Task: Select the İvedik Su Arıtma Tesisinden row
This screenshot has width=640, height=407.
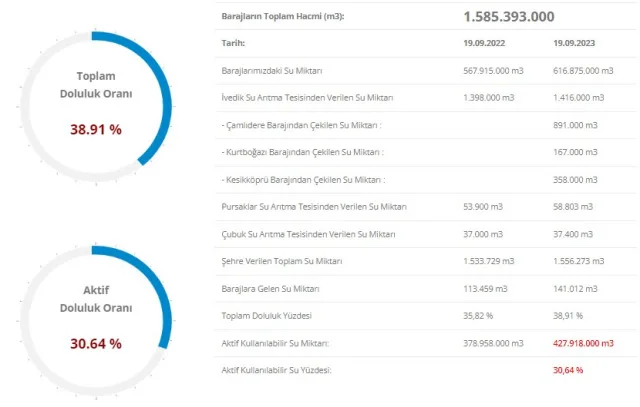Action: (x=426, y=98)
